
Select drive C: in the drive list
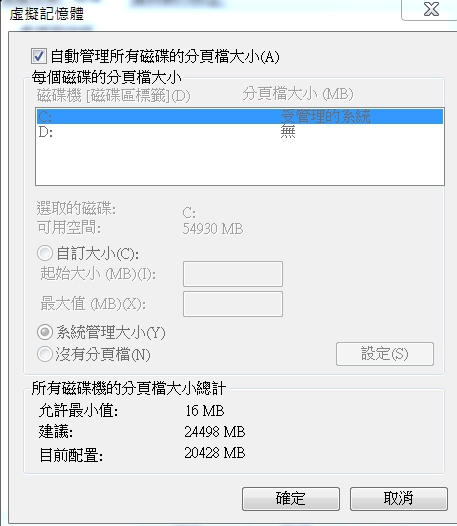pyautogui.click(x=240, y=116)
